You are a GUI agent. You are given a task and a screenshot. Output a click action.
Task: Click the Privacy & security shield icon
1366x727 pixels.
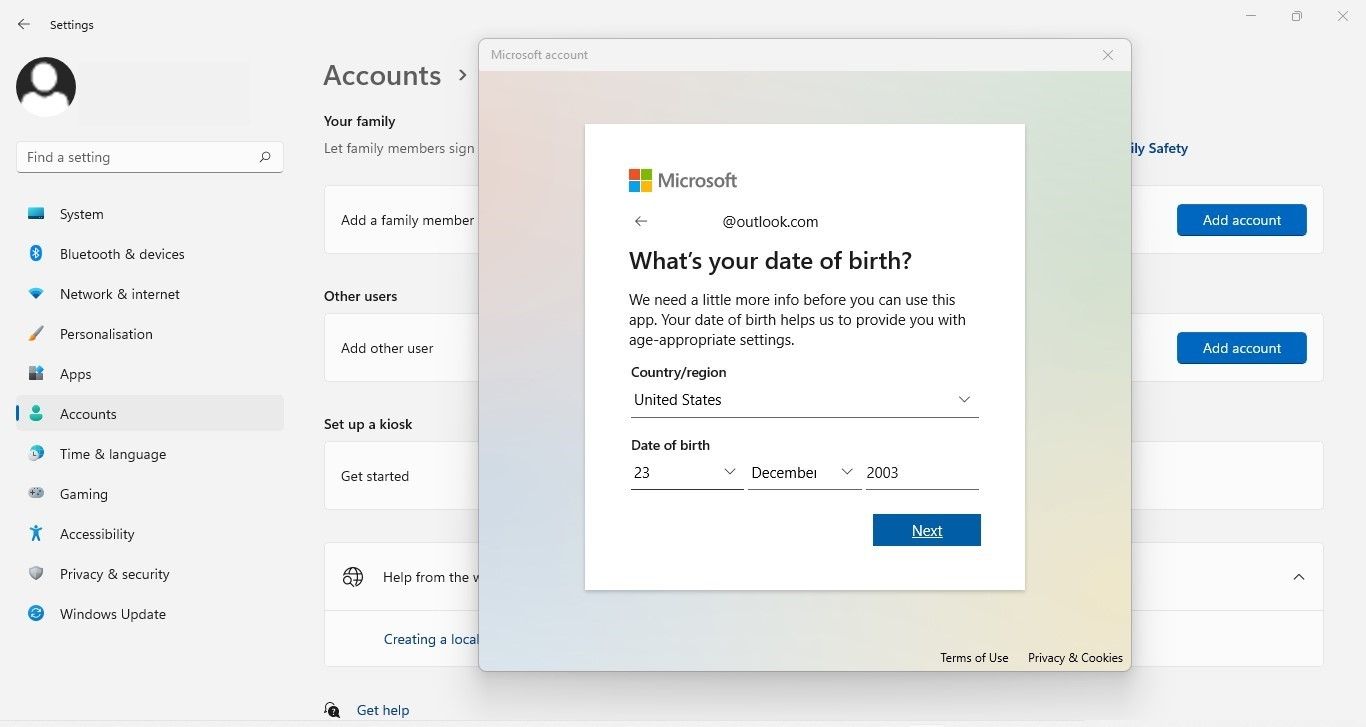click(x=36, y=574)
